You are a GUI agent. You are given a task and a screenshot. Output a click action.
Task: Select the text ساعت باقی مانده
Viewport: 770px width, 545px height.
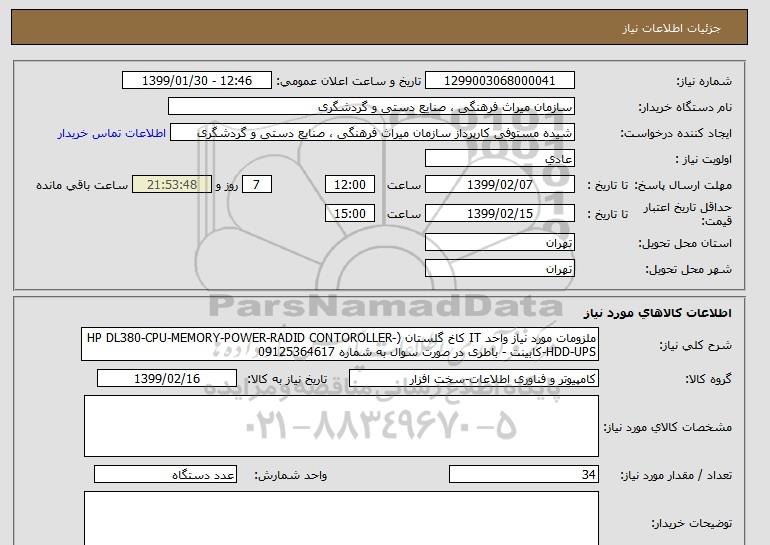(82, 185)
